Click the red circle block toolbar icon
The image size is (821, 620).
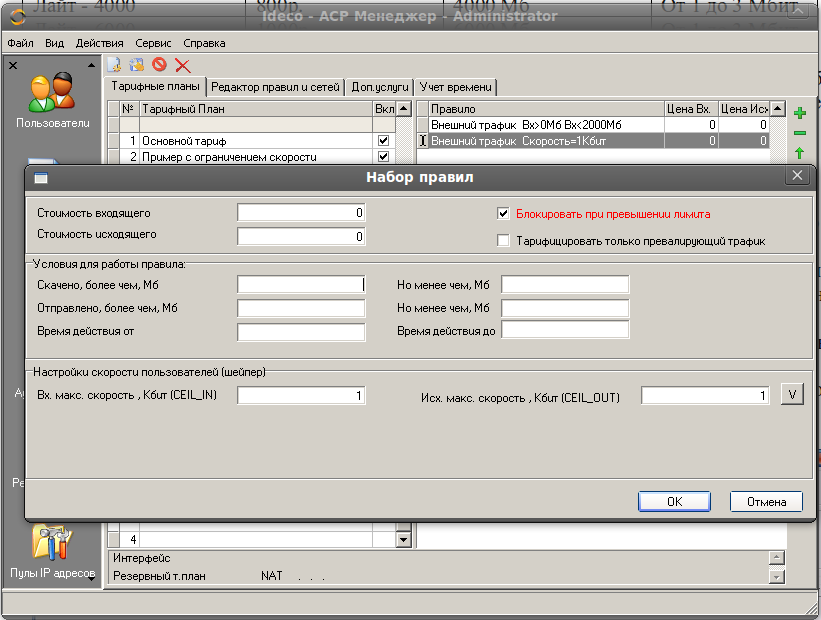click(x=159, y=65)
